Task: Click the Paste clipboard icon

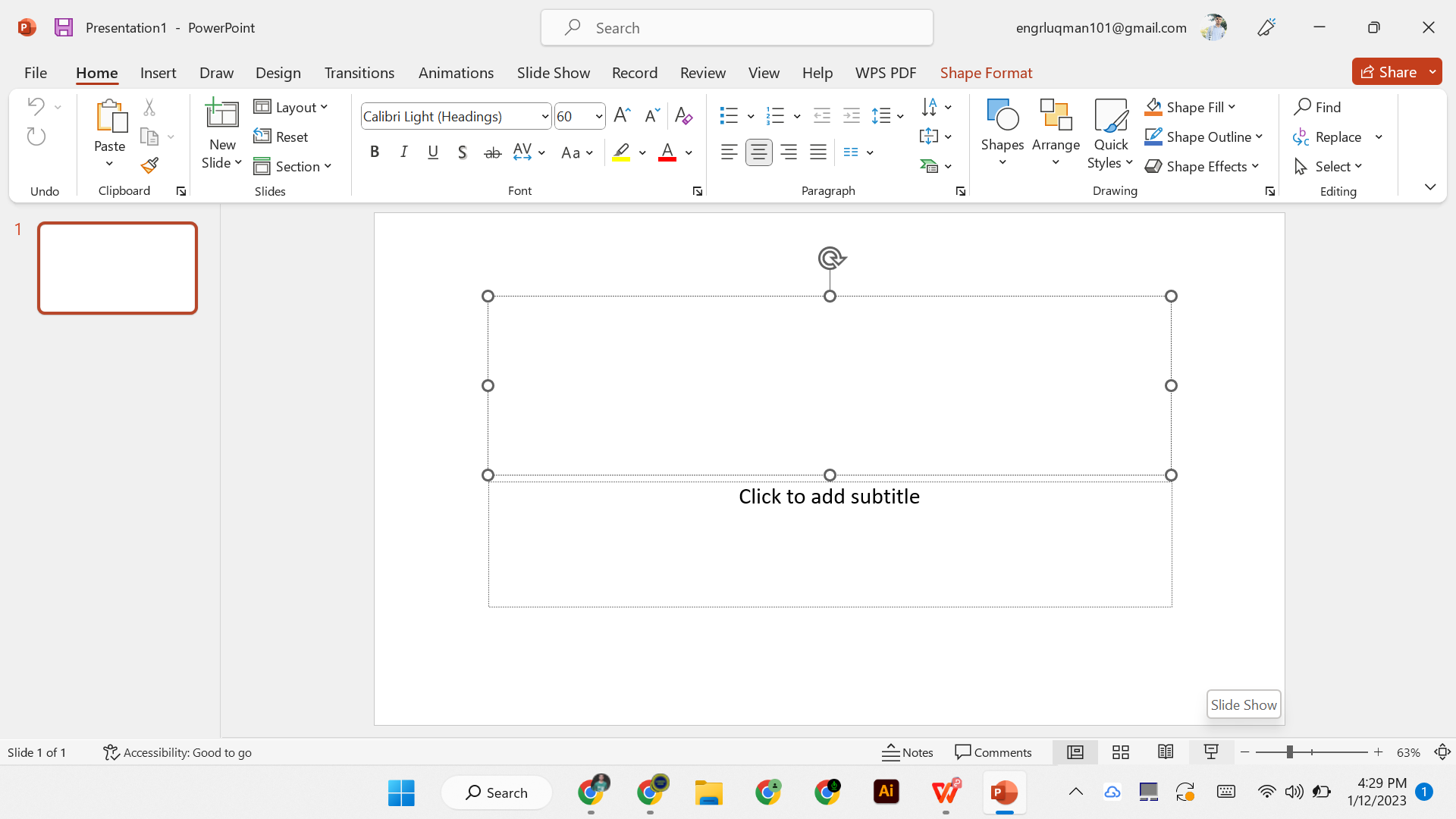Action: coord(111,116)
